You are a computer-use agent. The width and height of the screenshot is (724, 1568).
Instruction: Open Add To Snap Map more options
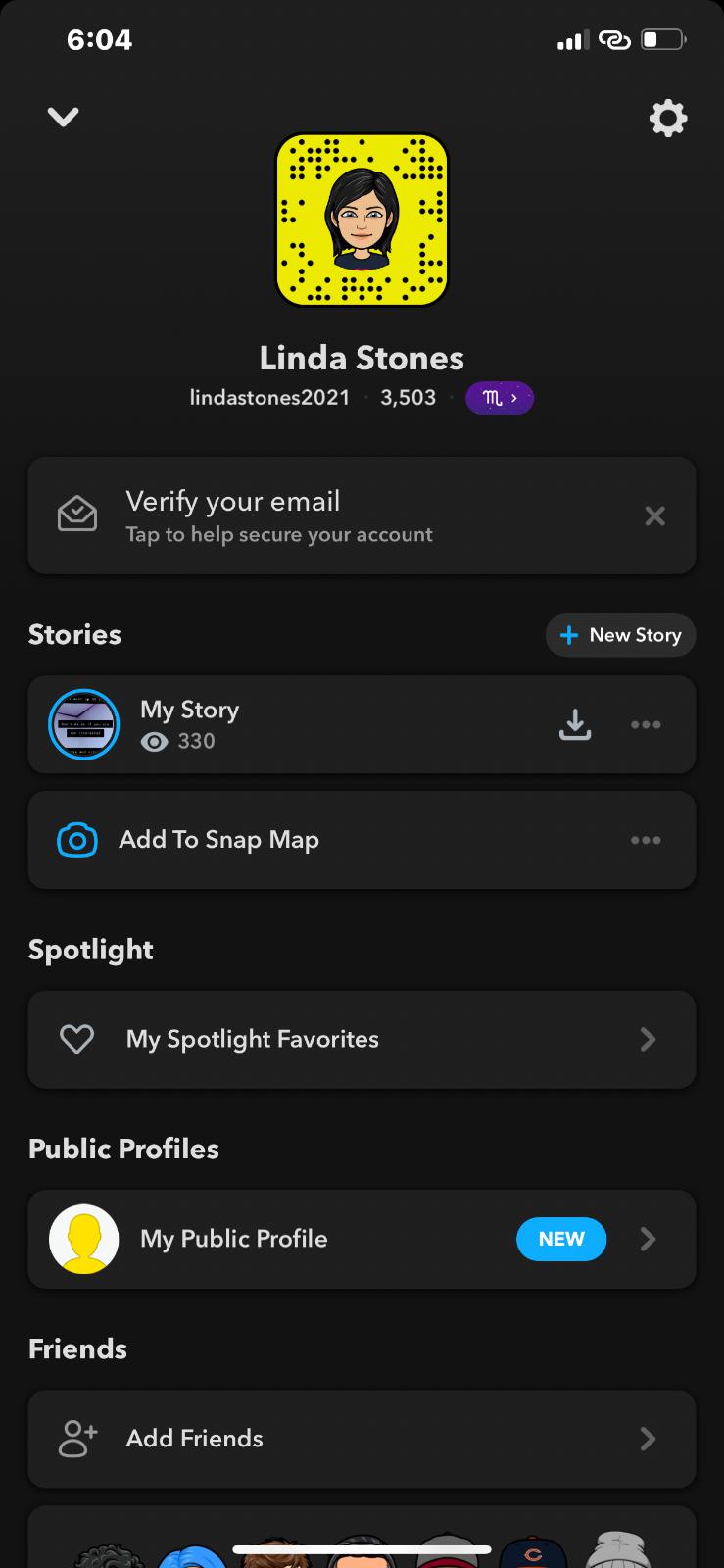click(x=646, y=840)
